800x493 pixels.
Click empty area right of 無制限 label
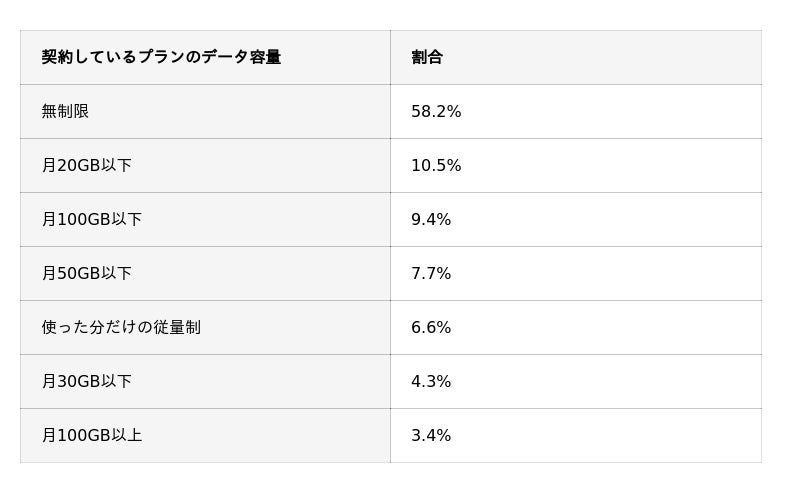[240, 111]
